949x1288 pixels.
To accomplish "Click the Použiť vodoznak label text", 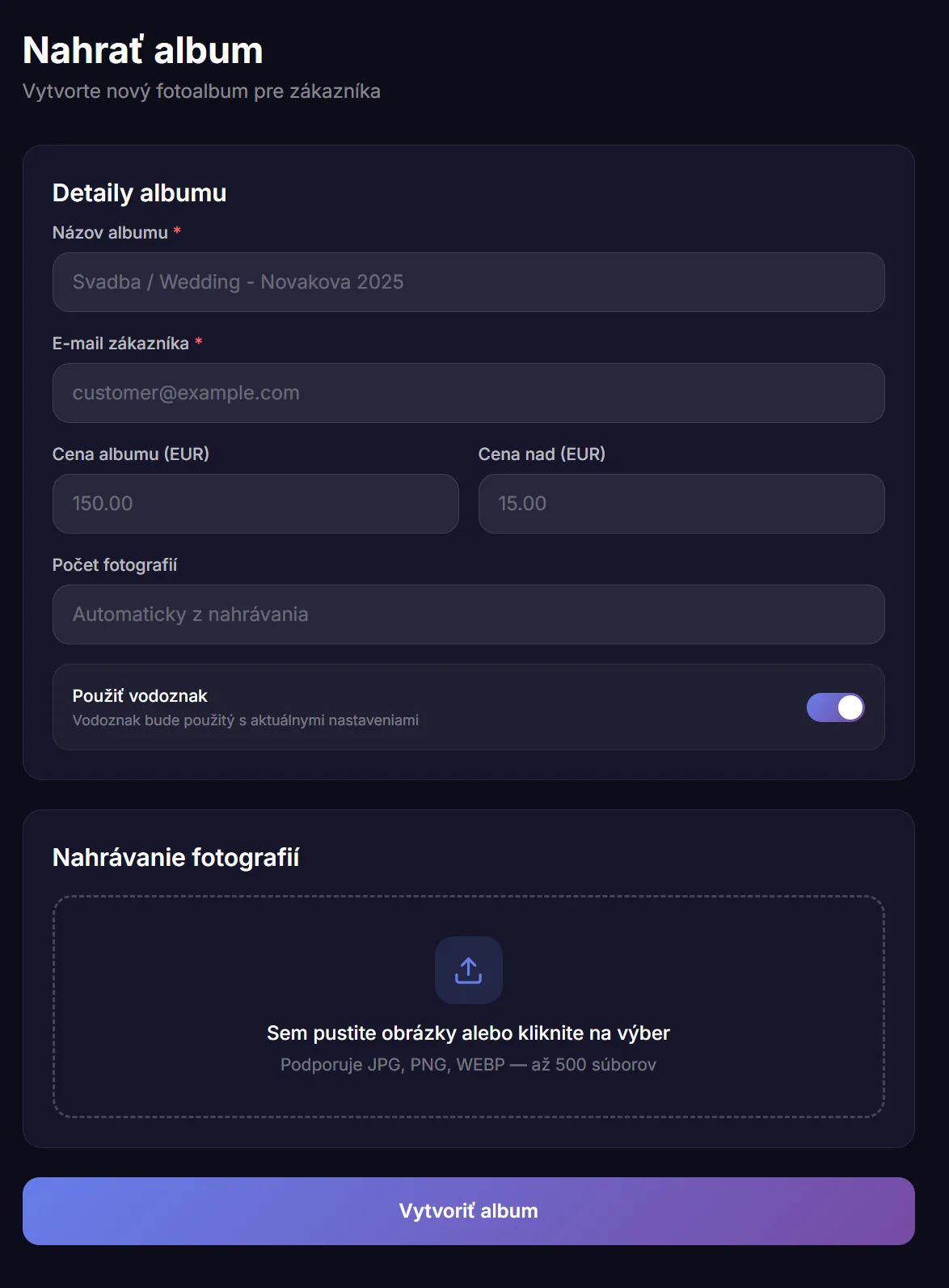I will [x=140, y=696].
